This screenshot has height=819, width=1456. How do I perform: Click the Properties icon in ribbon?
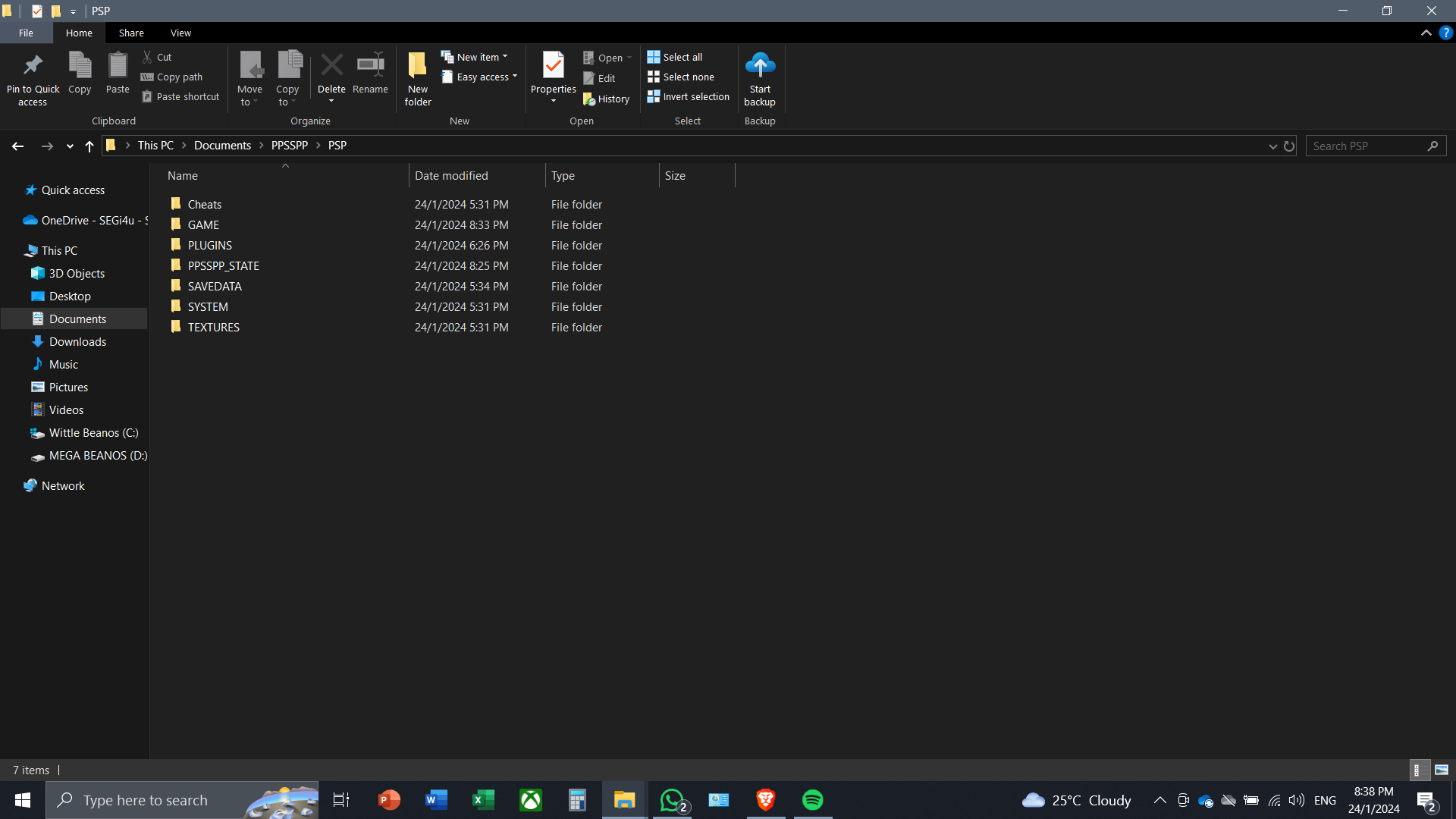[553, 66]
